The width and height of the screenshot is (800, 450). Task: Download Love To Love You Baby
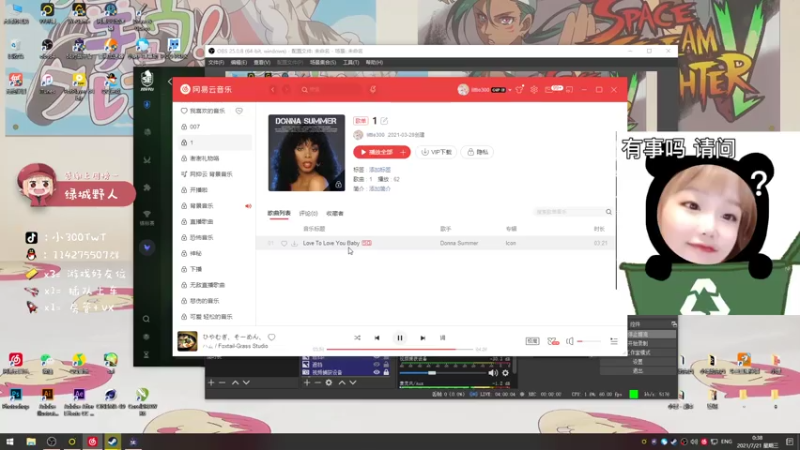coord(294,243)
